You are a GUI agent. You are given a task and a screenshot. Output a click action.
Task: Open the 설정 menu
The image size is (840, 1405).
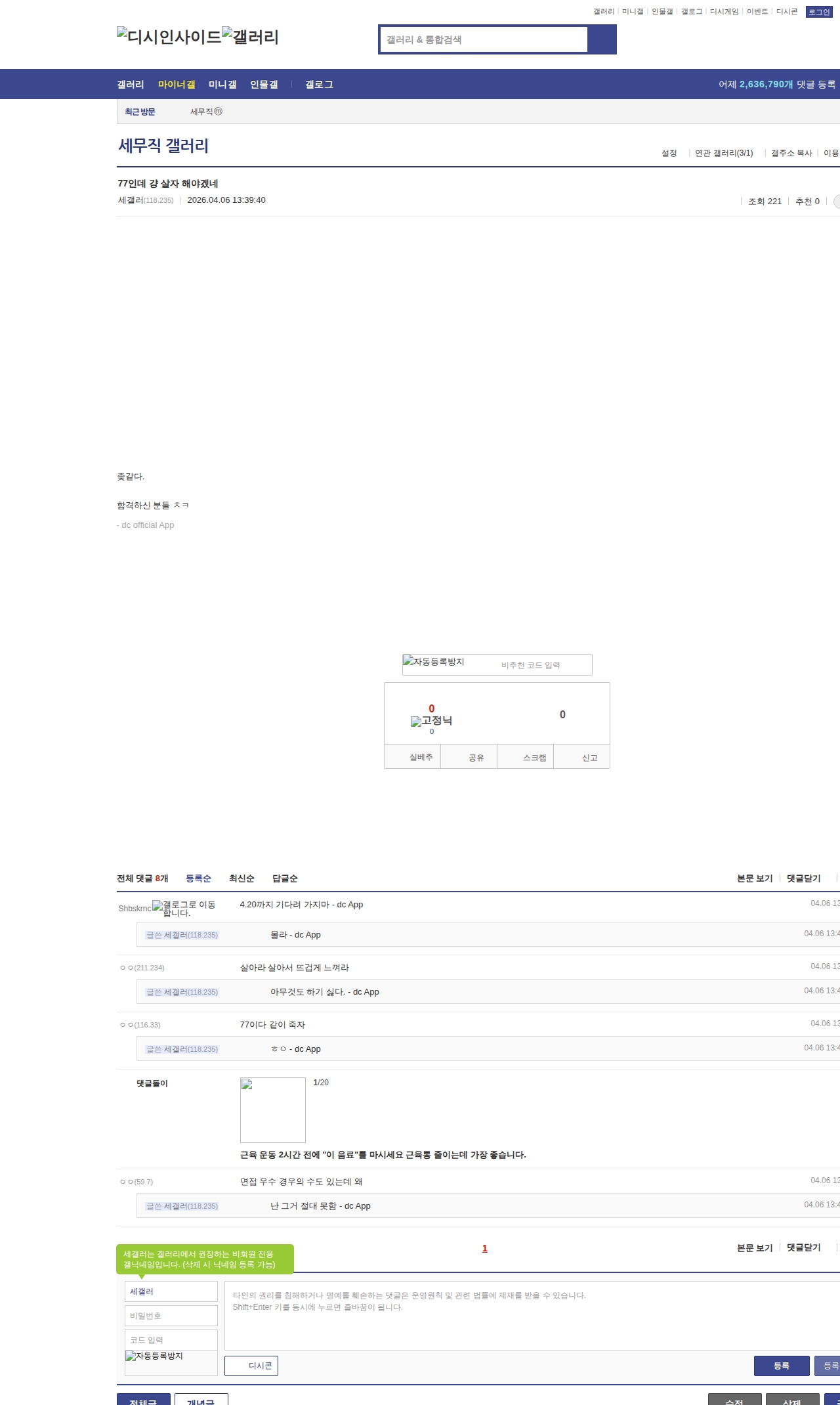tap(669, 153)
